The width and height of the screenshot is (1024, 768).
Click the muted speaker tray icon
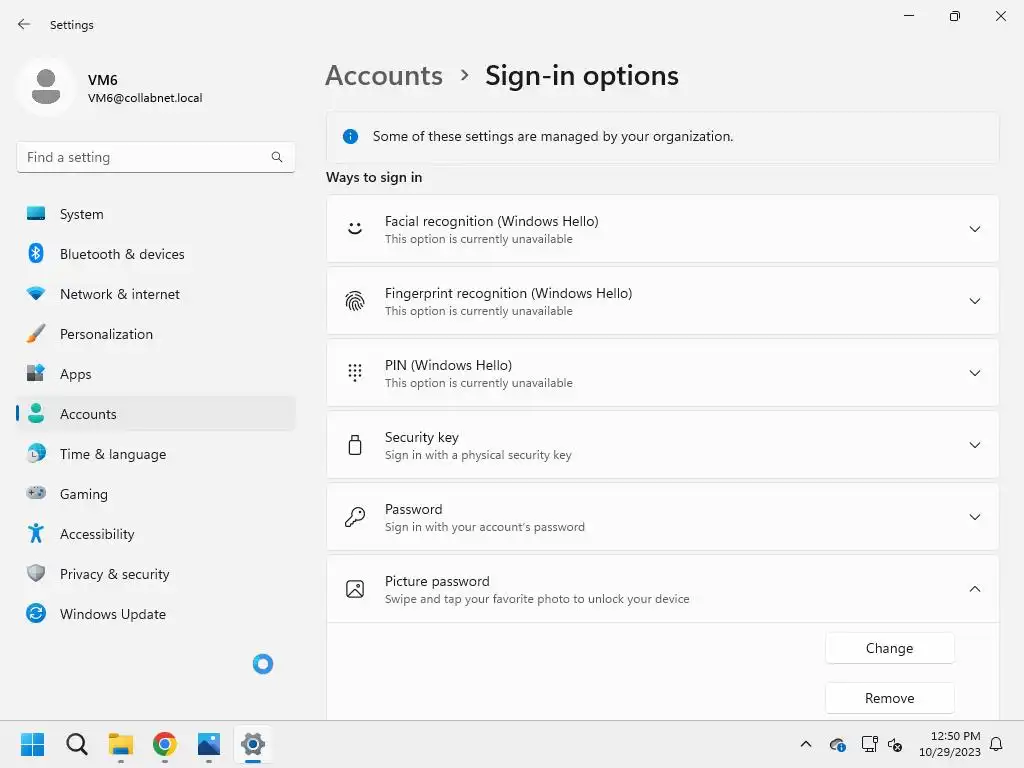[x=895, y=744]
